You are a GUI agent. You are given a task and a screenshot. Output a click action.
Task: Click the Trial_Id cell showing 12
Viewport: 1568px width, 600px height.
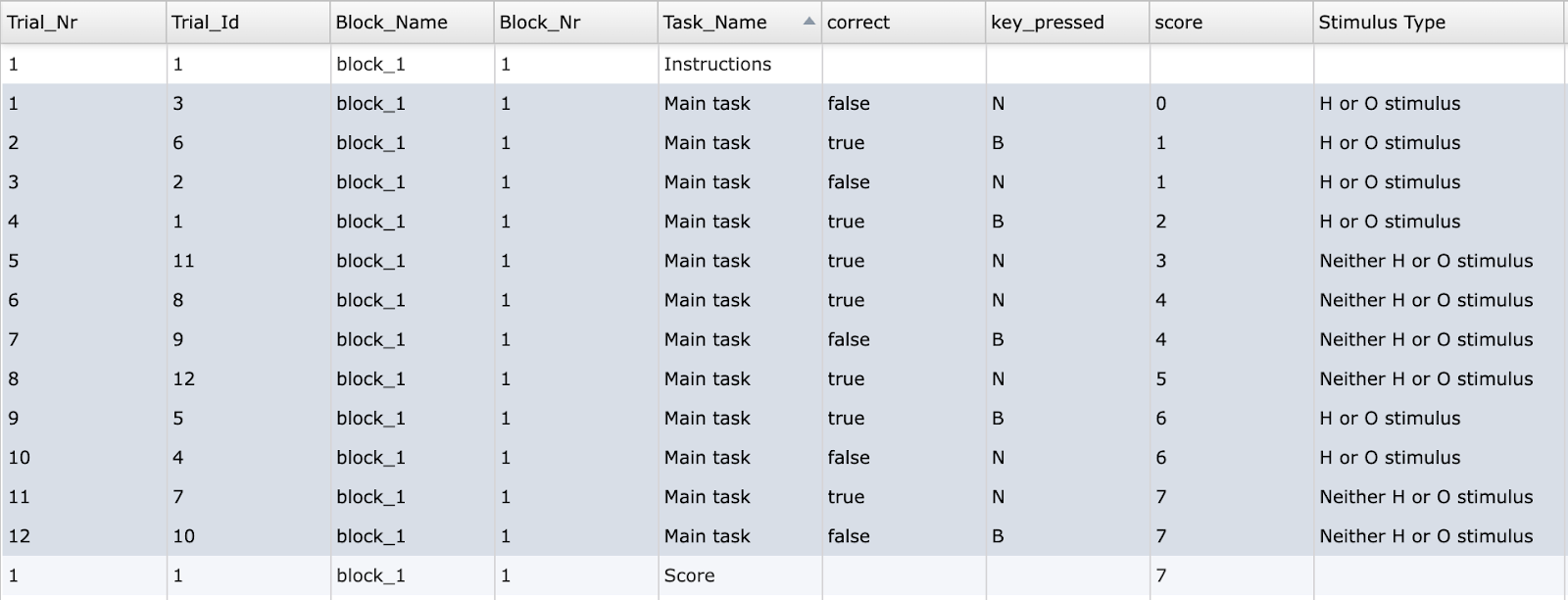(248, 378)
